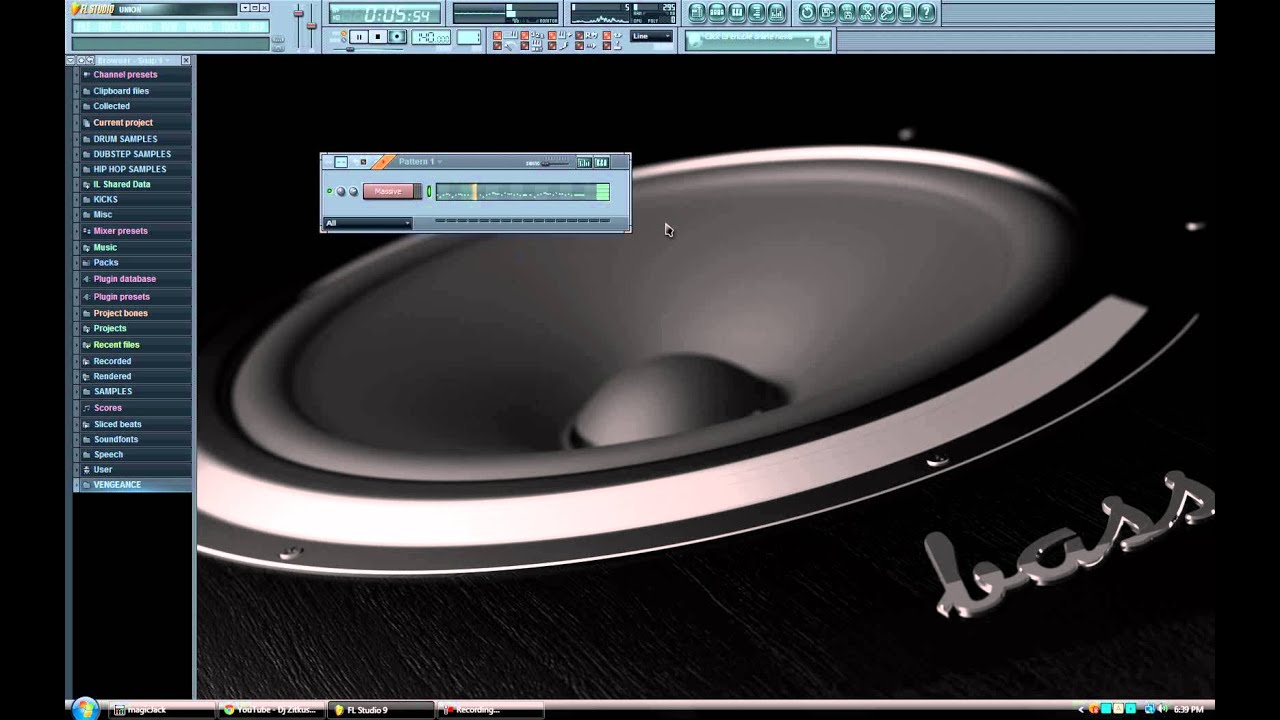Open the Piano Roll view button

pos(736,13)
